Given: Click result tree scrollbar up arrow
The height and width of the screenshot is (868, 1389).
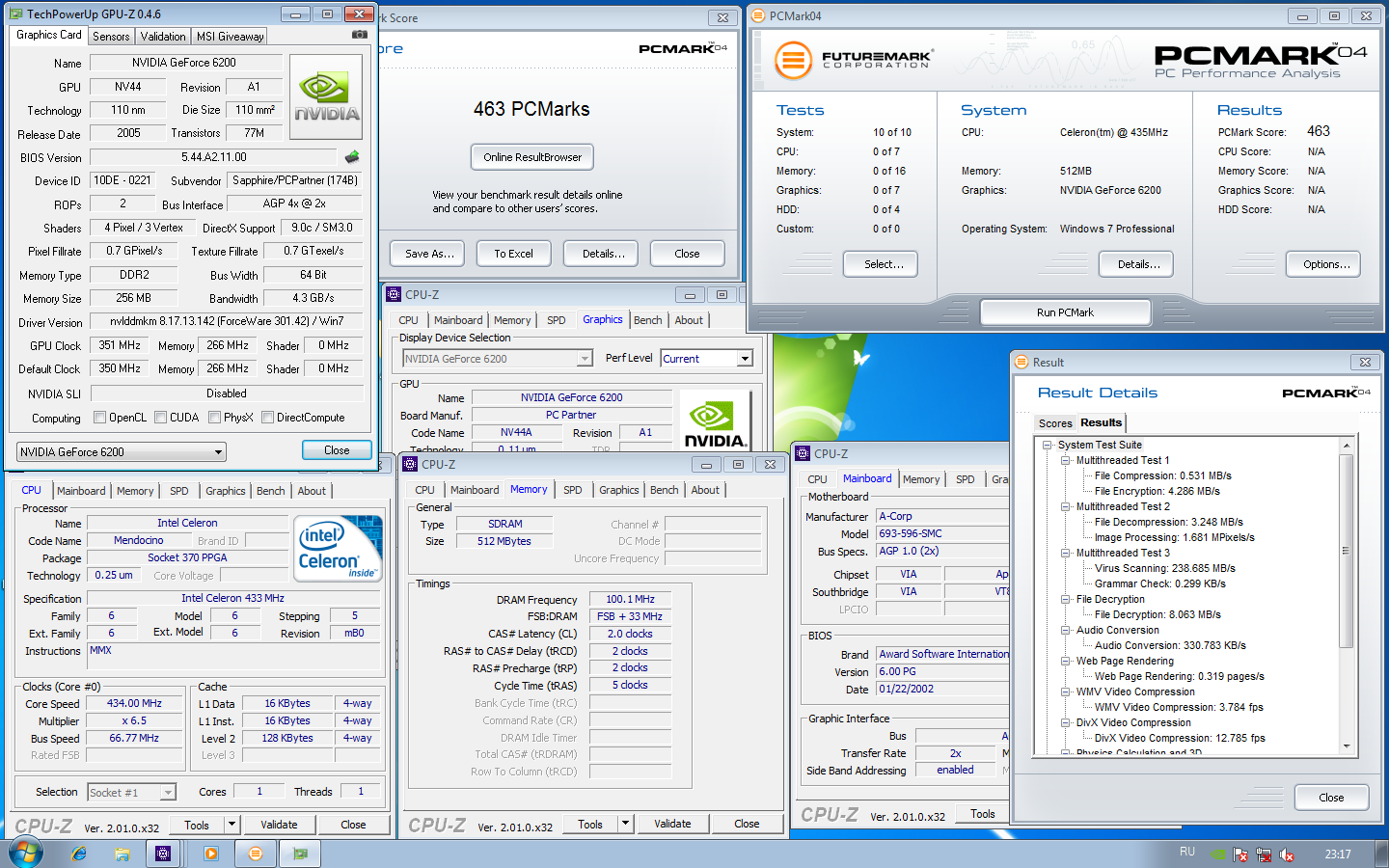Looking at the screenshot, I should click(1347, 446).
